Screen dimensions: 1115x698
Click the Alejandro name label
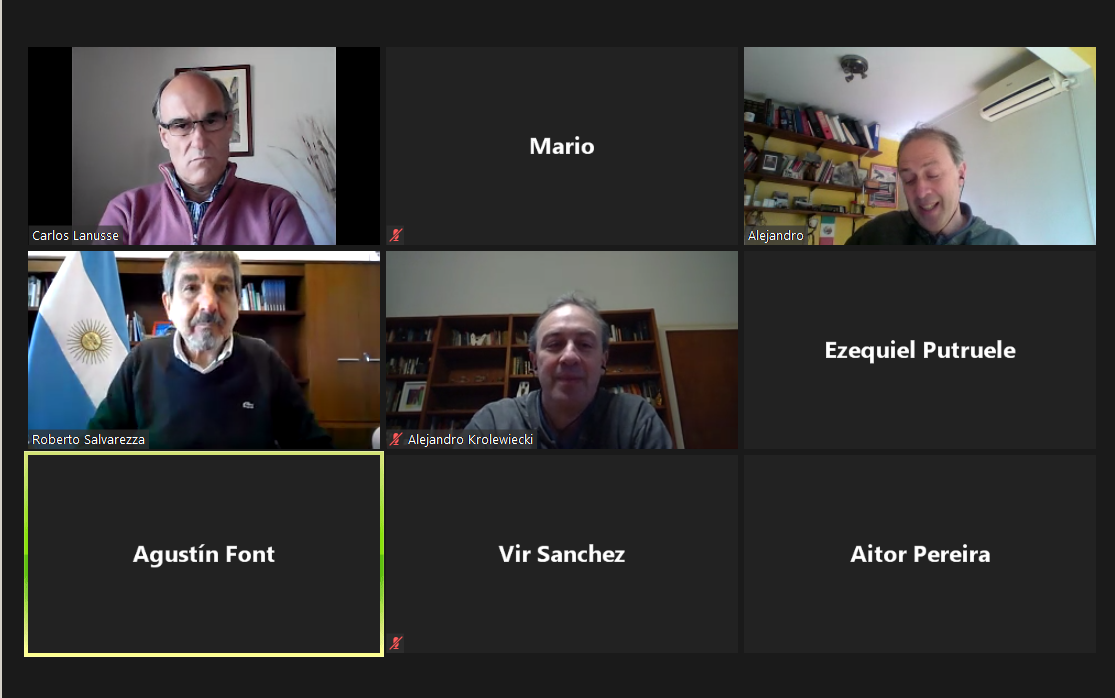776,235
